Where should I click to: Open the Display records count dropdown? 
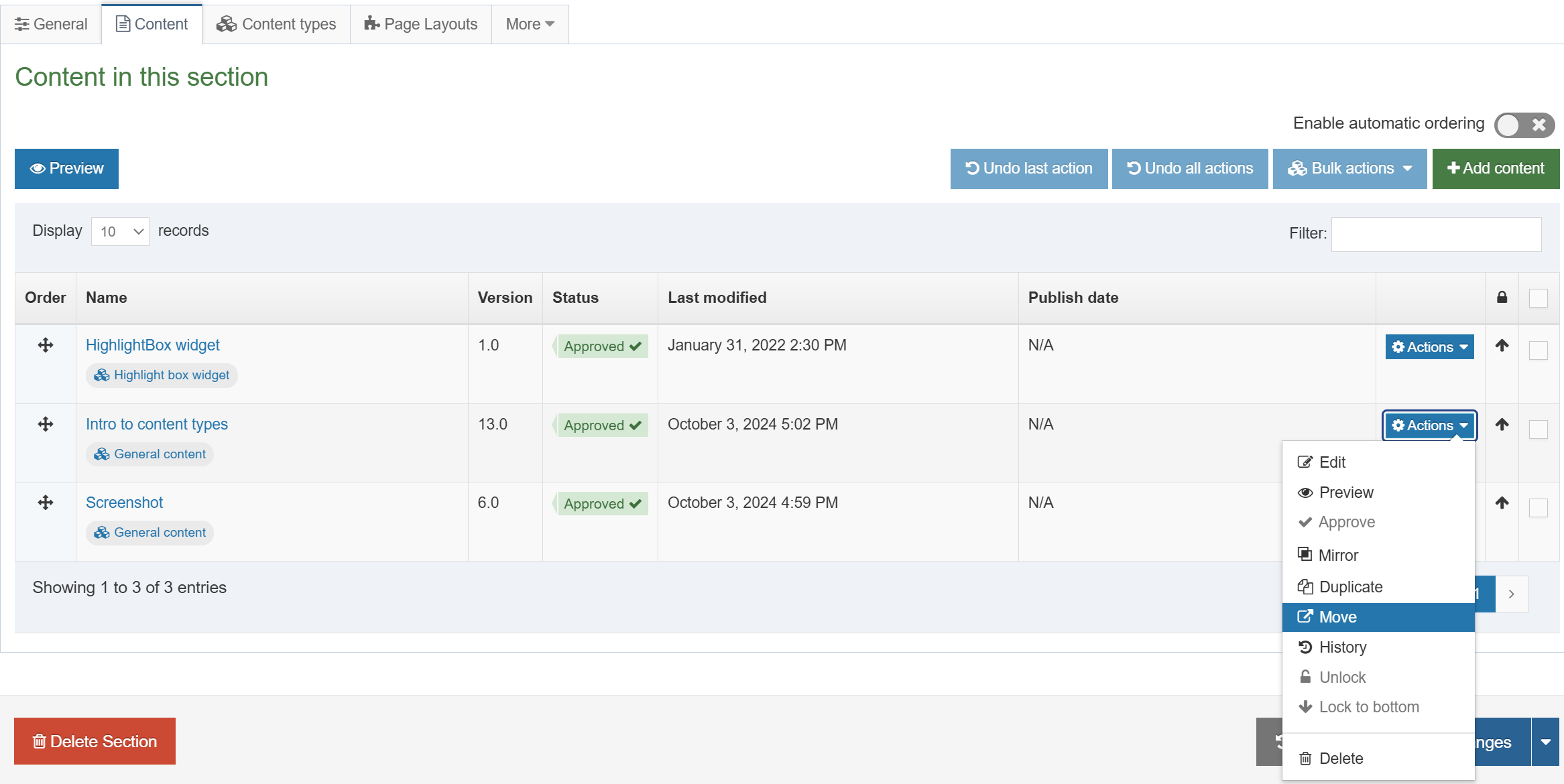(x=120, y=232)
